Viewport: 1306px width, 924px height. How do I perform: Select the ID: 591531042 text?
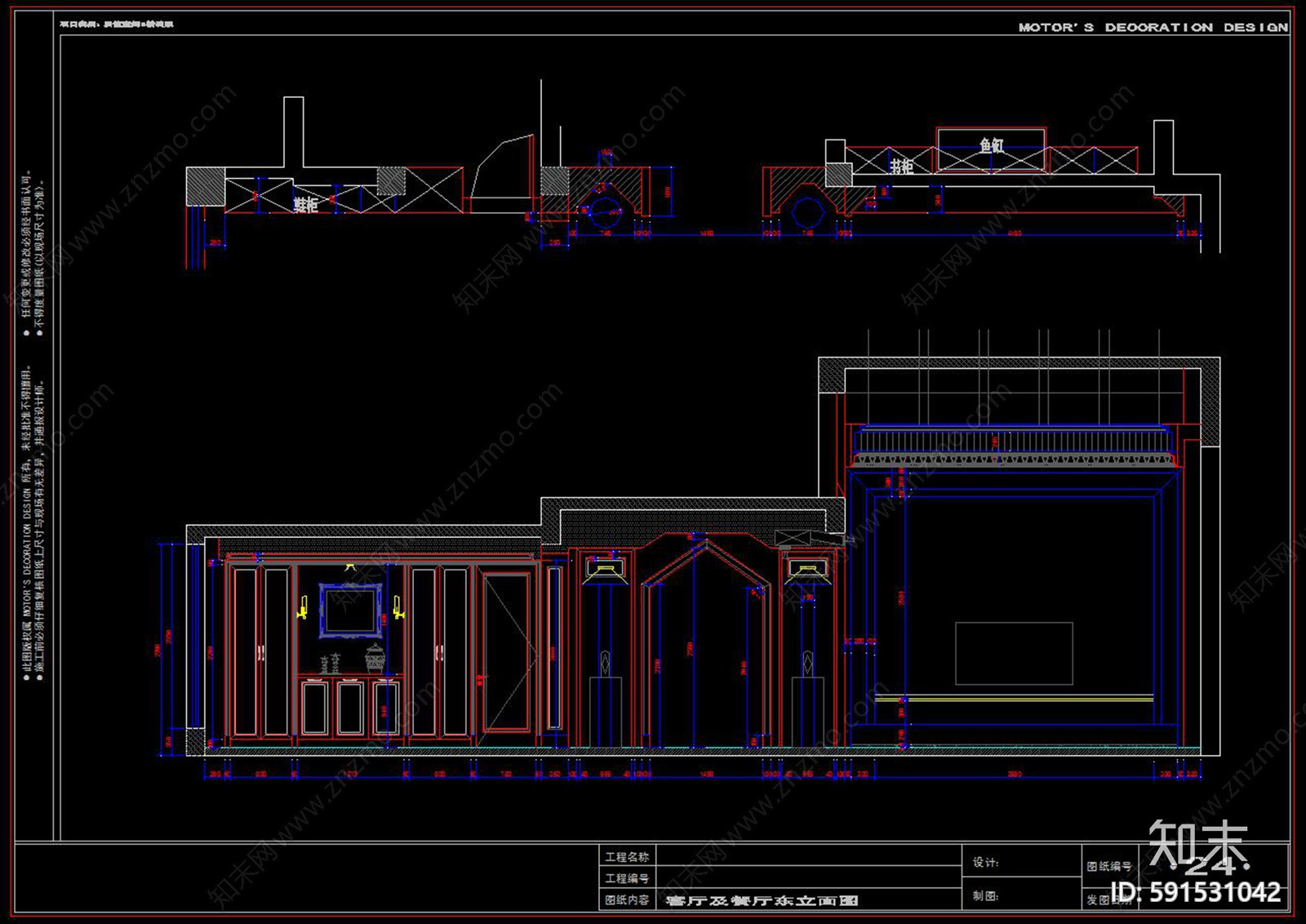(1196, 892)
